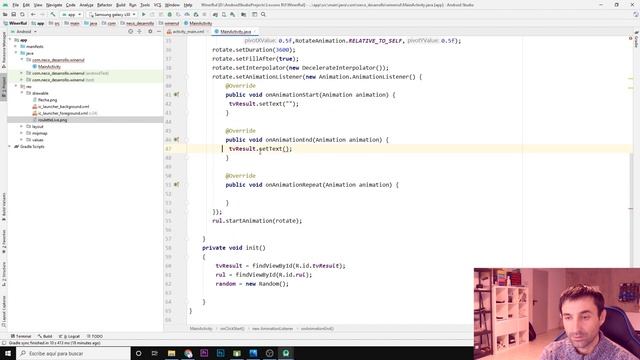Click the Debug app bug icon

170,14
